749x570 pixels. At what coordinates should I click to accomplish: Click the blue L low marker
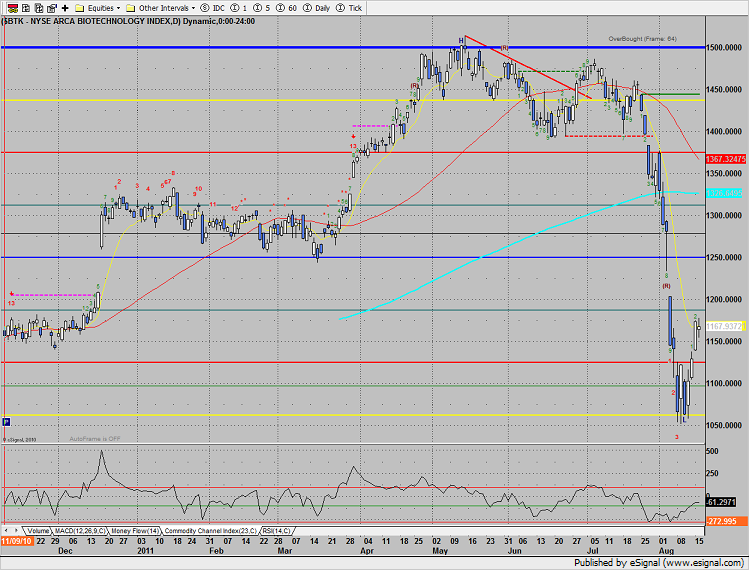click(x=684, y=419)
